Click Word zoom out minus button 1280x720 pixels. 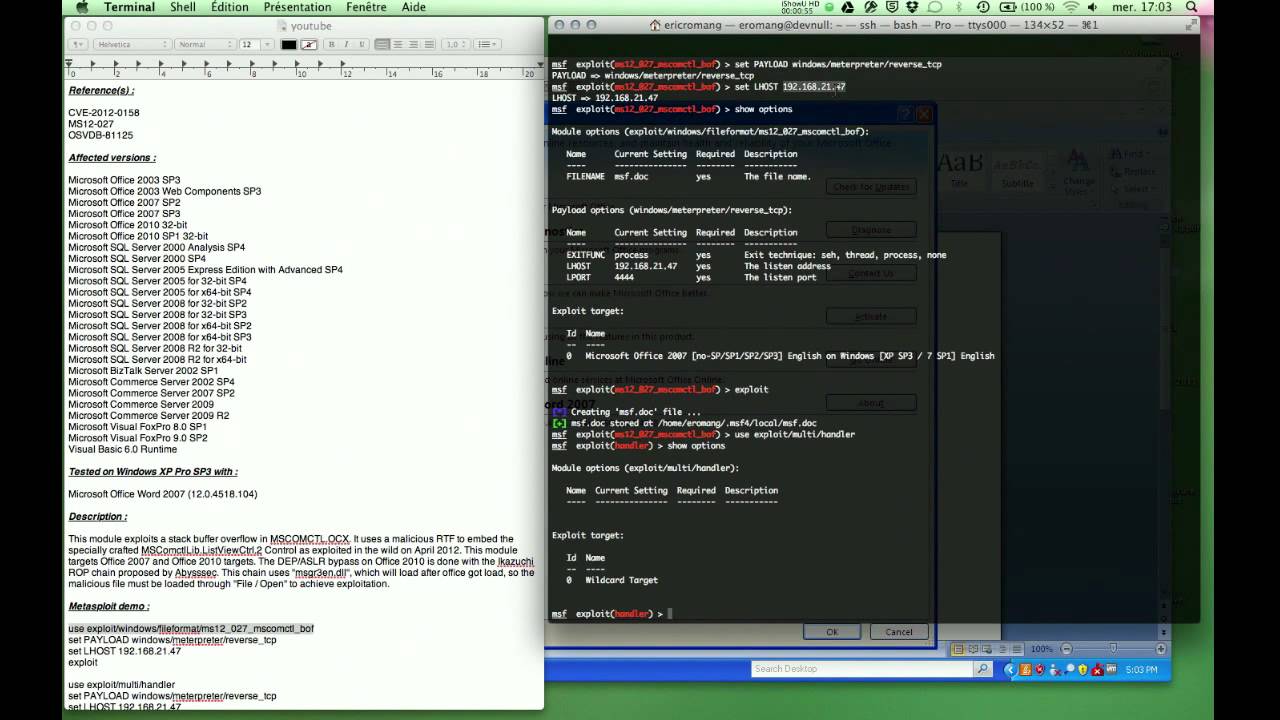(1066, 649)
